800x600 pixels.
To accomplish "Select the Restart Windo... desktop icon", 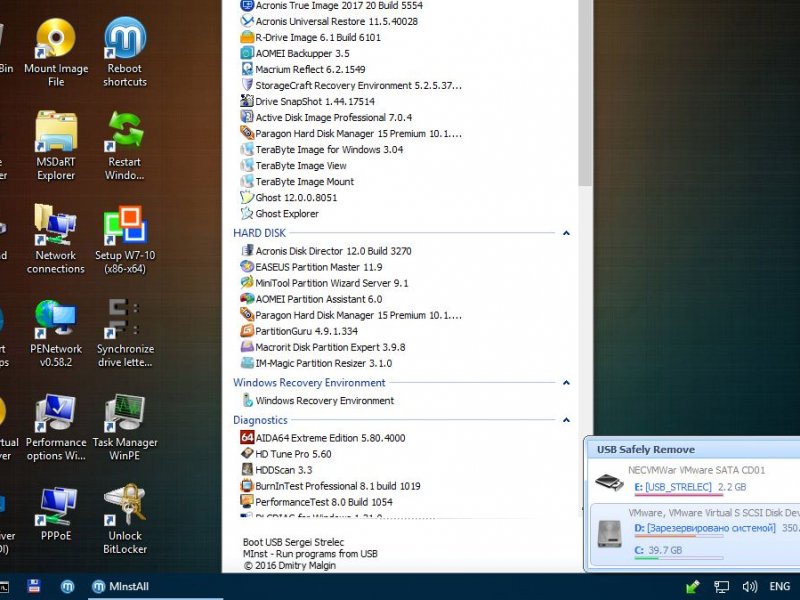I will pyautogui.click(x=125, y=146).
